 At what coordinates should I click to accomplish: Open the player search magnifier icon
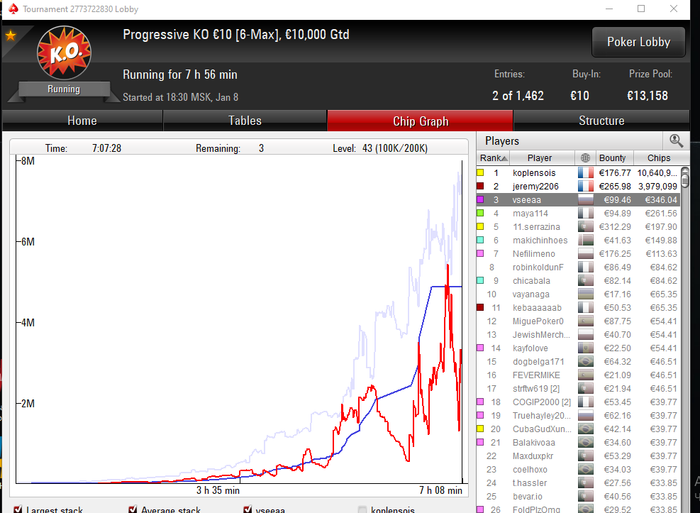point(676,141)
